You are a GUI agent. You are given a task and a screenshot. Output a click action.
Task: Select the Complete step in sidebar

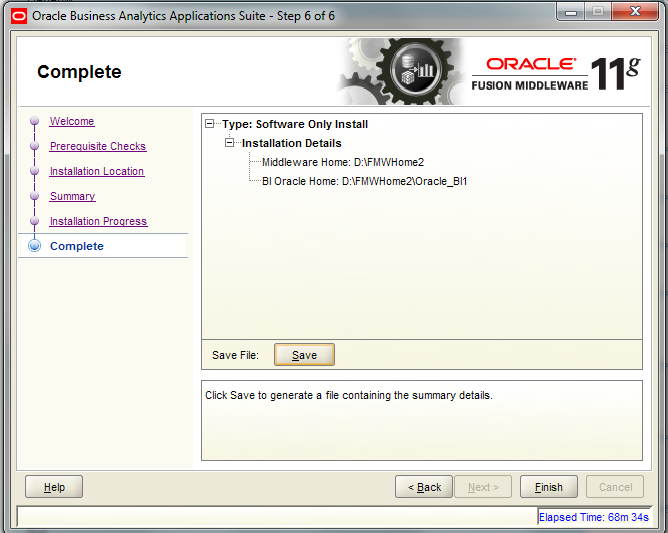click(x=77, y=246)
